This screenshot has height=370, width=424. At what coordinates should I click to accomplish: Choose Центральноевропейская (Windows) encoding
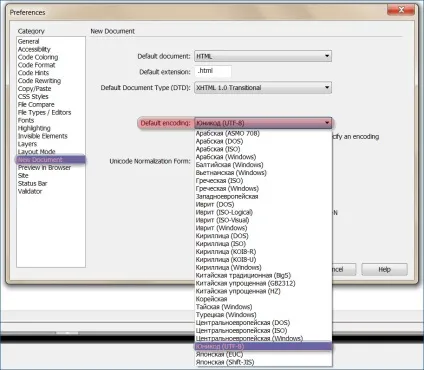tap(263, 338)
